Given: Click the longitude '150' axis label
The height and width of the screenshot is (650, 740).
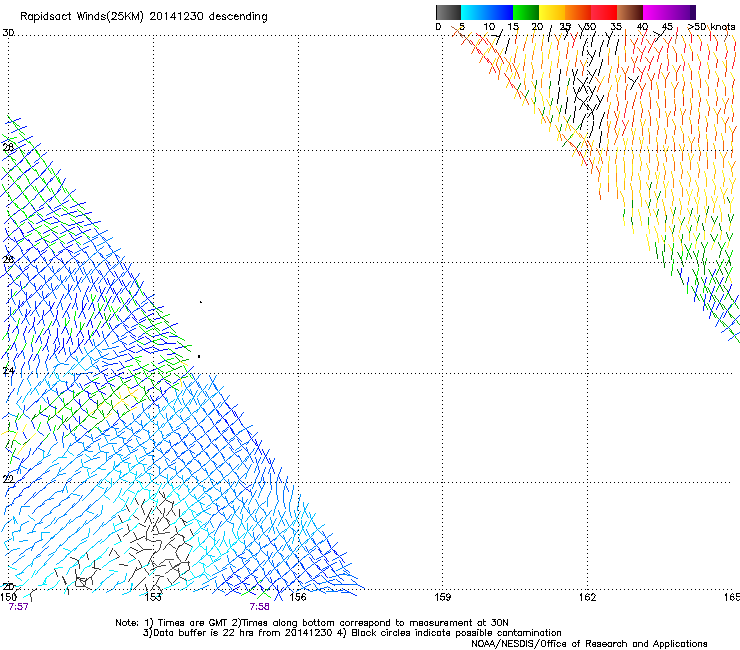Looking at the screenshot, I should point(8,597).
